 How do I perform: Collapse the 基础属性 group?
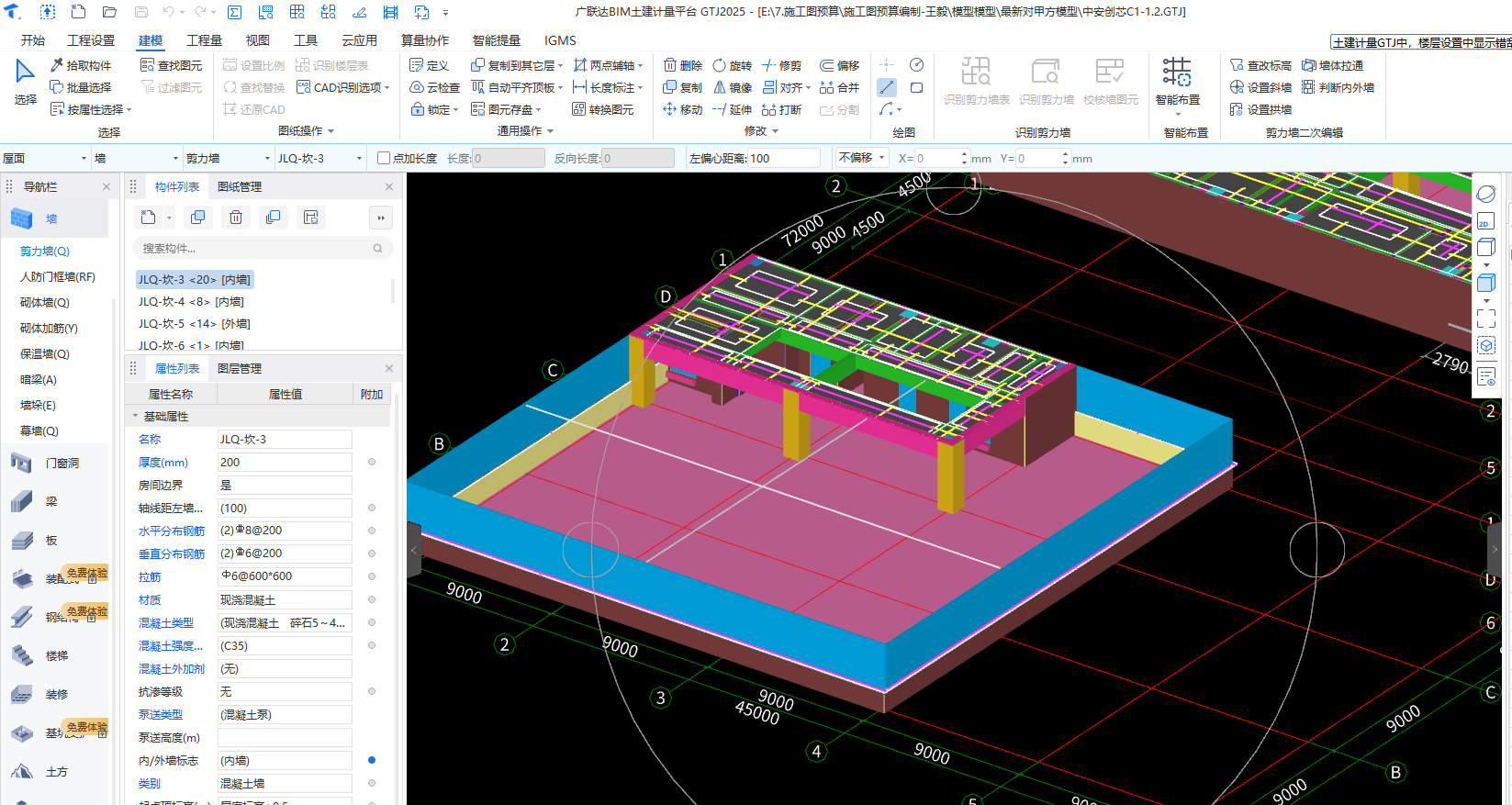pos(135,416)
